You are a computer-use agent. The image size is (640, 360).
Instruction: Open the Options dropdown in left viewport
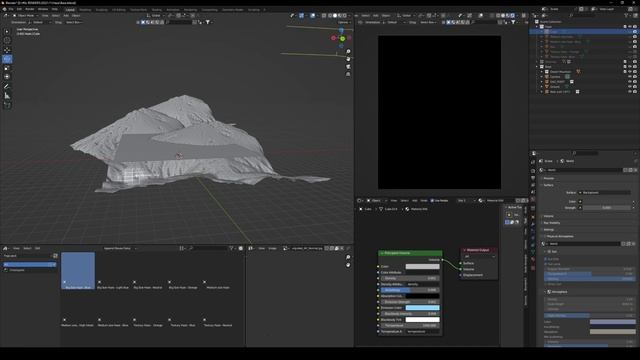pyautogui.click(x=344, y=22)
